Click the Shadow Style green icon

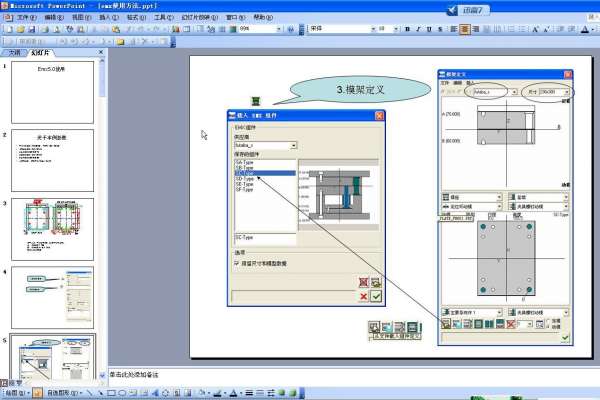point(282,393)
